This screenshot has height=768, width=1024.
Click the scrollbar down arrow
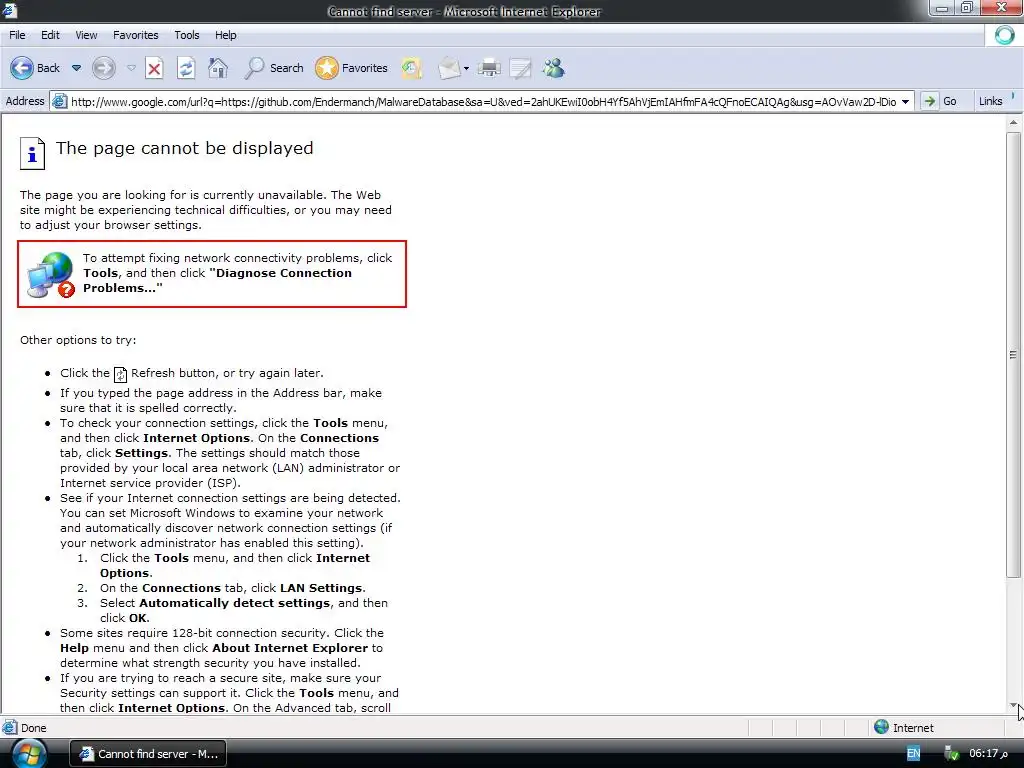[1013, 705]
